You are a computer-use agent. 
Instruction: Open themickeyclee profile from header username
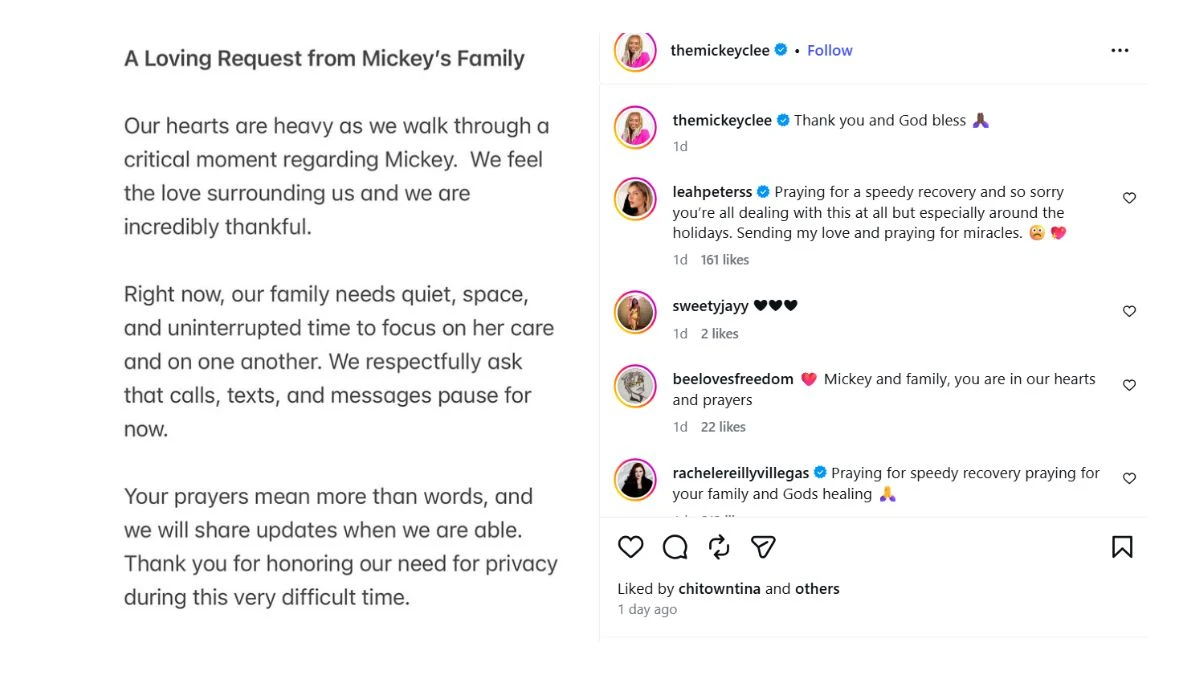point(721,51)
